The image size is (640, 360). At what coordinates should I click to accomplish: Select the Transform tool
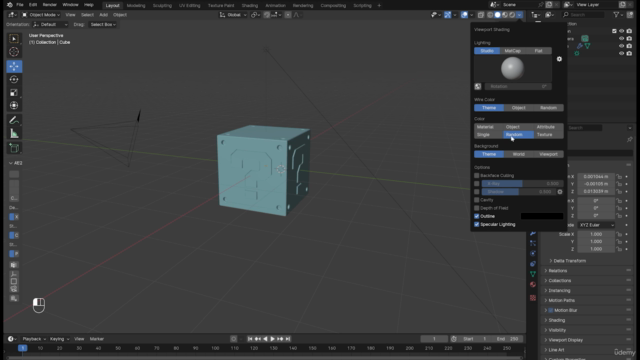pyautogui.click(x=14, y=105)
